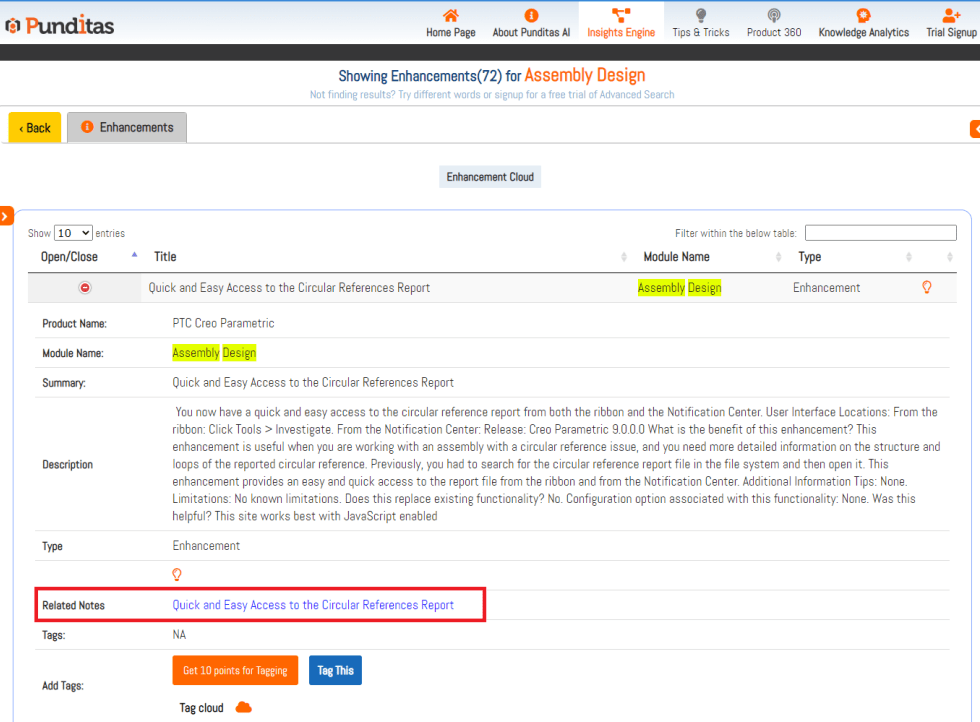Open the Related Notes Circular References link

click(313, 605)
